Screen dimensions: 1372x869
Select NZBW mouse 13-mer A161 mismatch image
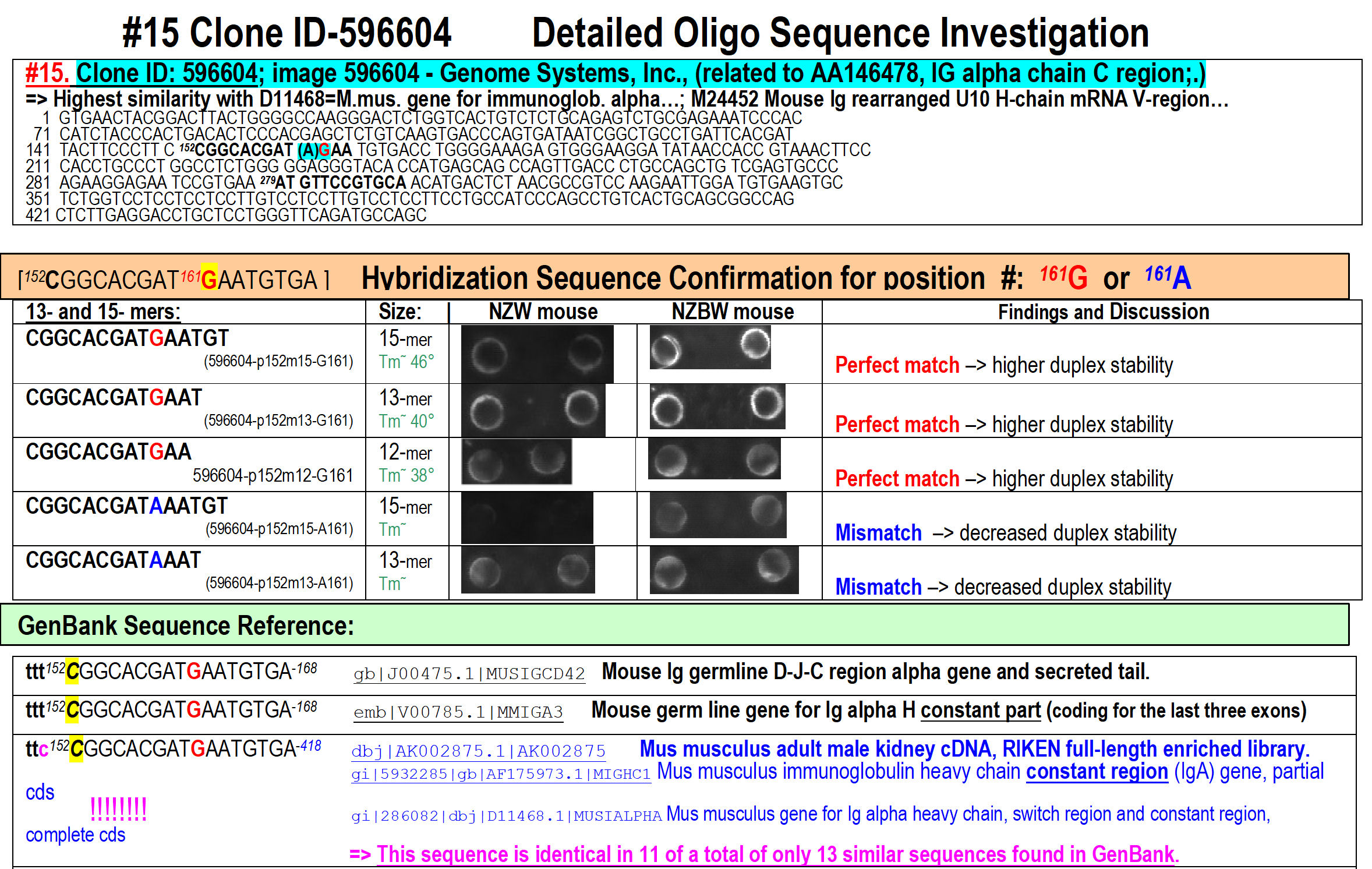[724, 570]
